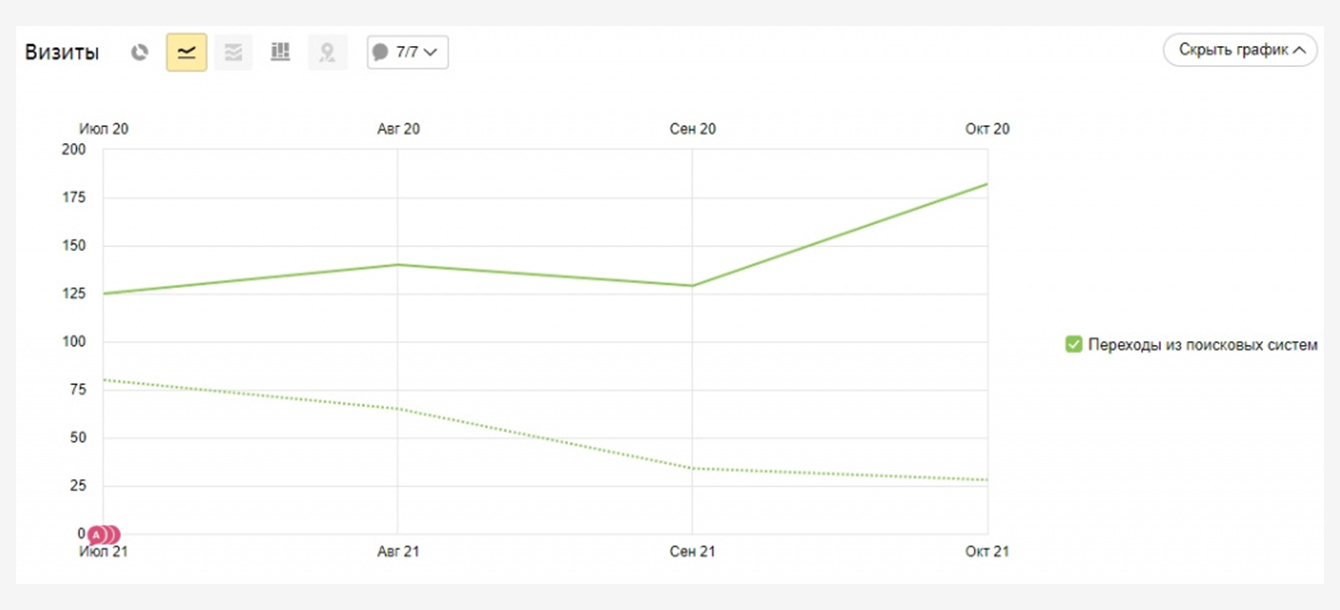
Task: Select the line chart view icon
Action: pos(186,53)
